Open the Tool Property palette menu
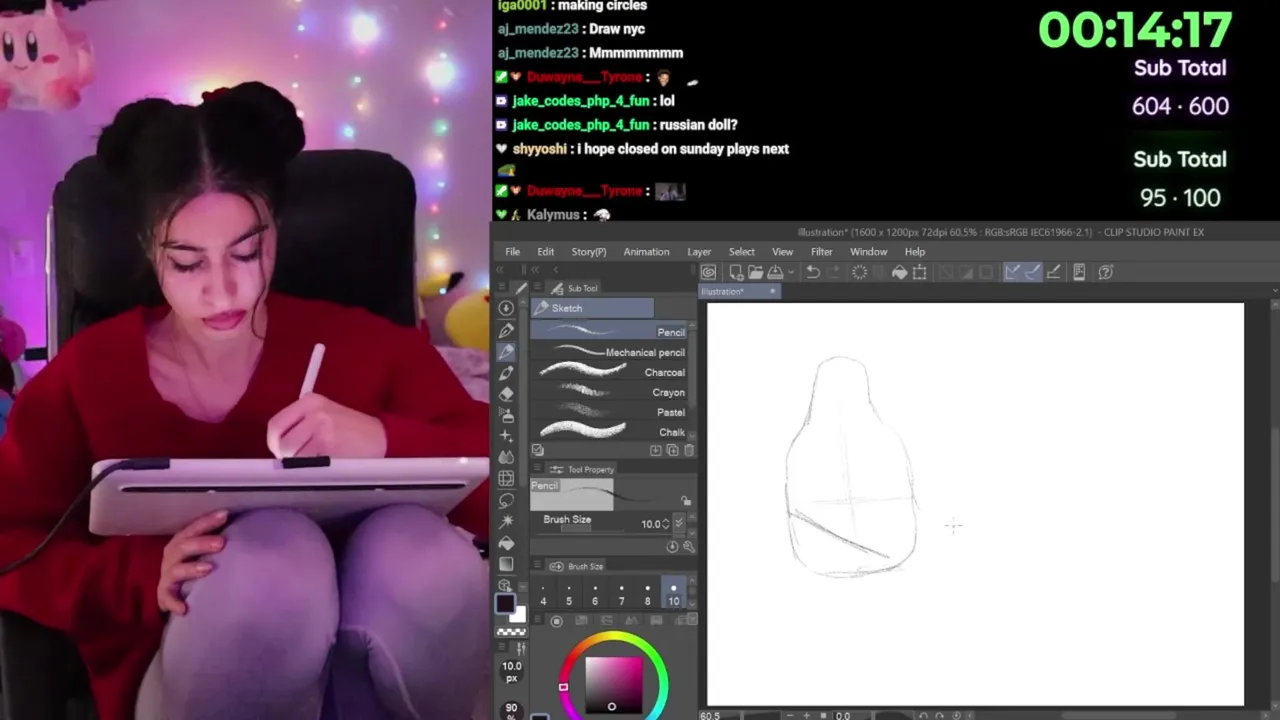1280x720 pixels. click(x=537, y=469)
